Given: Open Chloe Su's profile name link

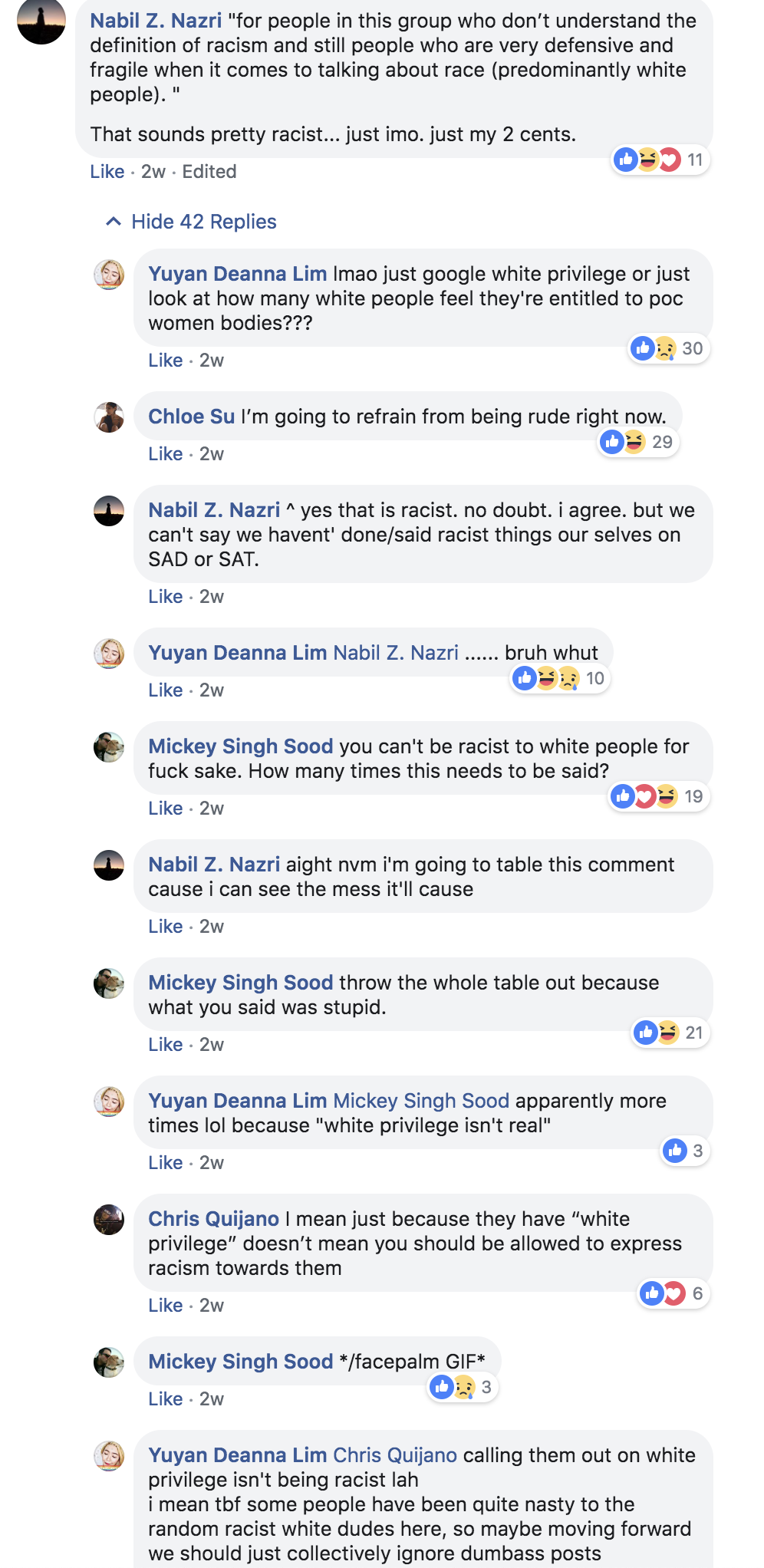Looking at the screenshot, I should click(192, 417).
